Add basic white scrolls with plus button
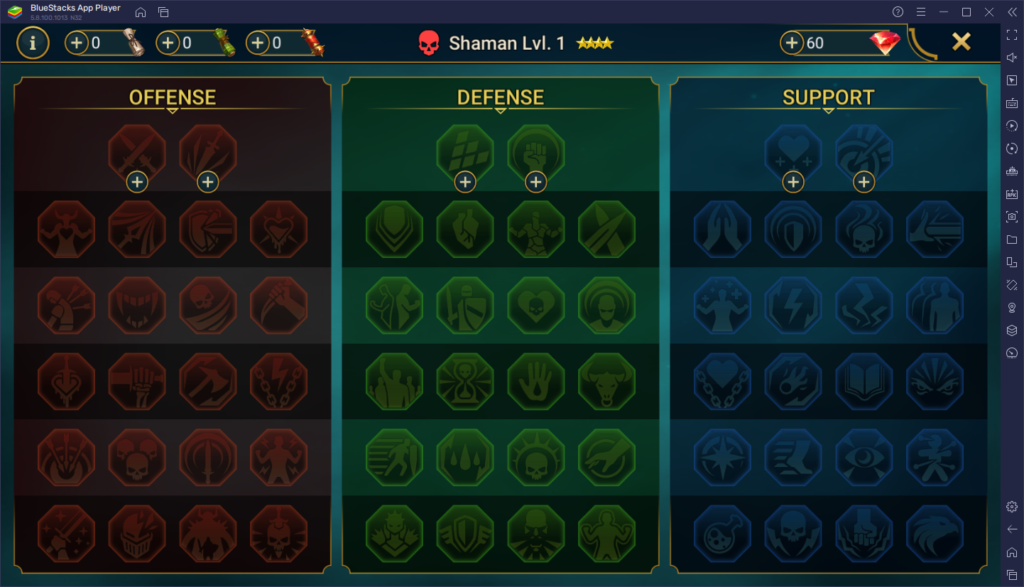 (x=76, y=43)
